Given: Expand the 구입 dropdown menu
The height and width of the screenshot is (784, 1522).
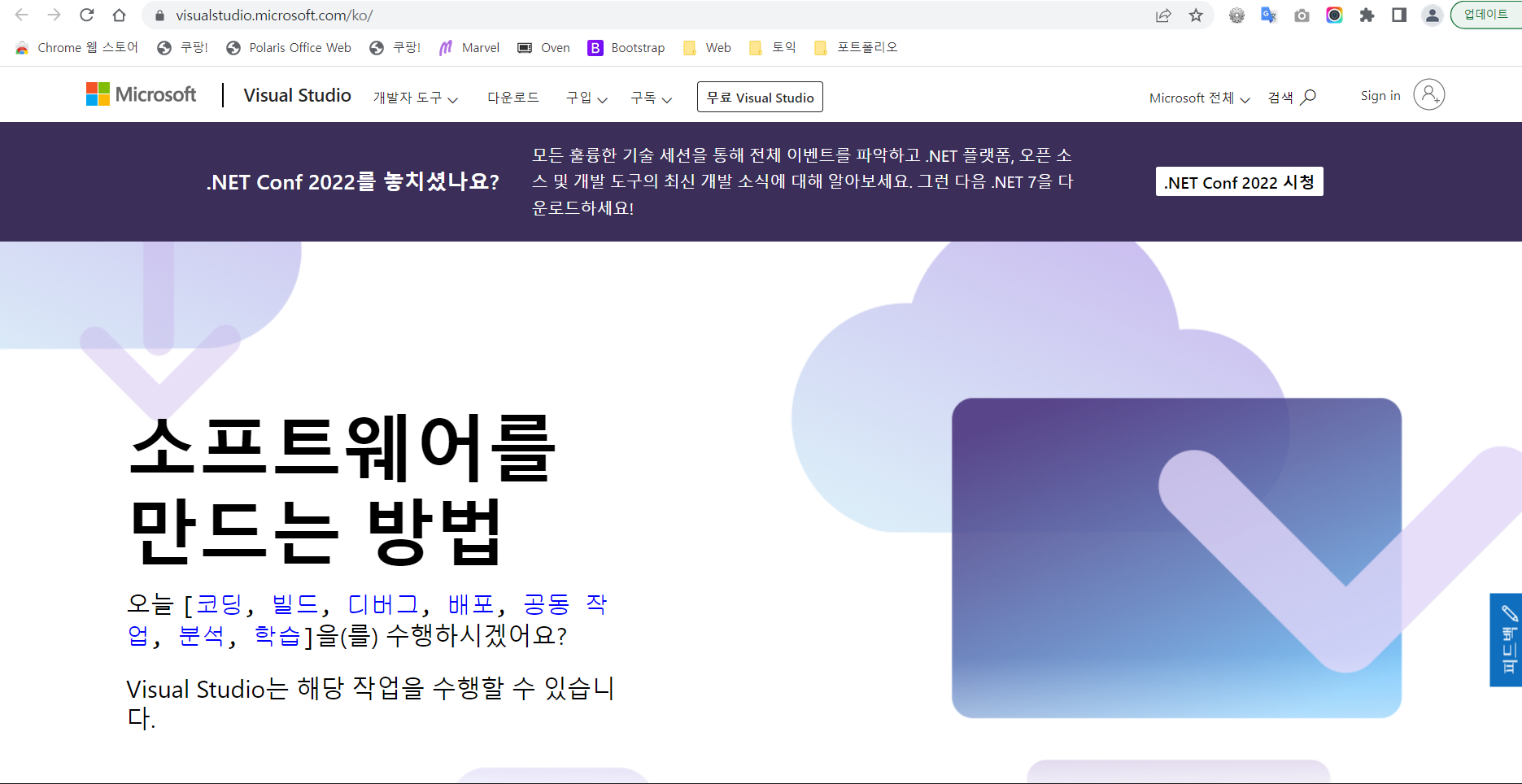Looking at the screenshot, I should pyautogui.click(x=587, y=98).
